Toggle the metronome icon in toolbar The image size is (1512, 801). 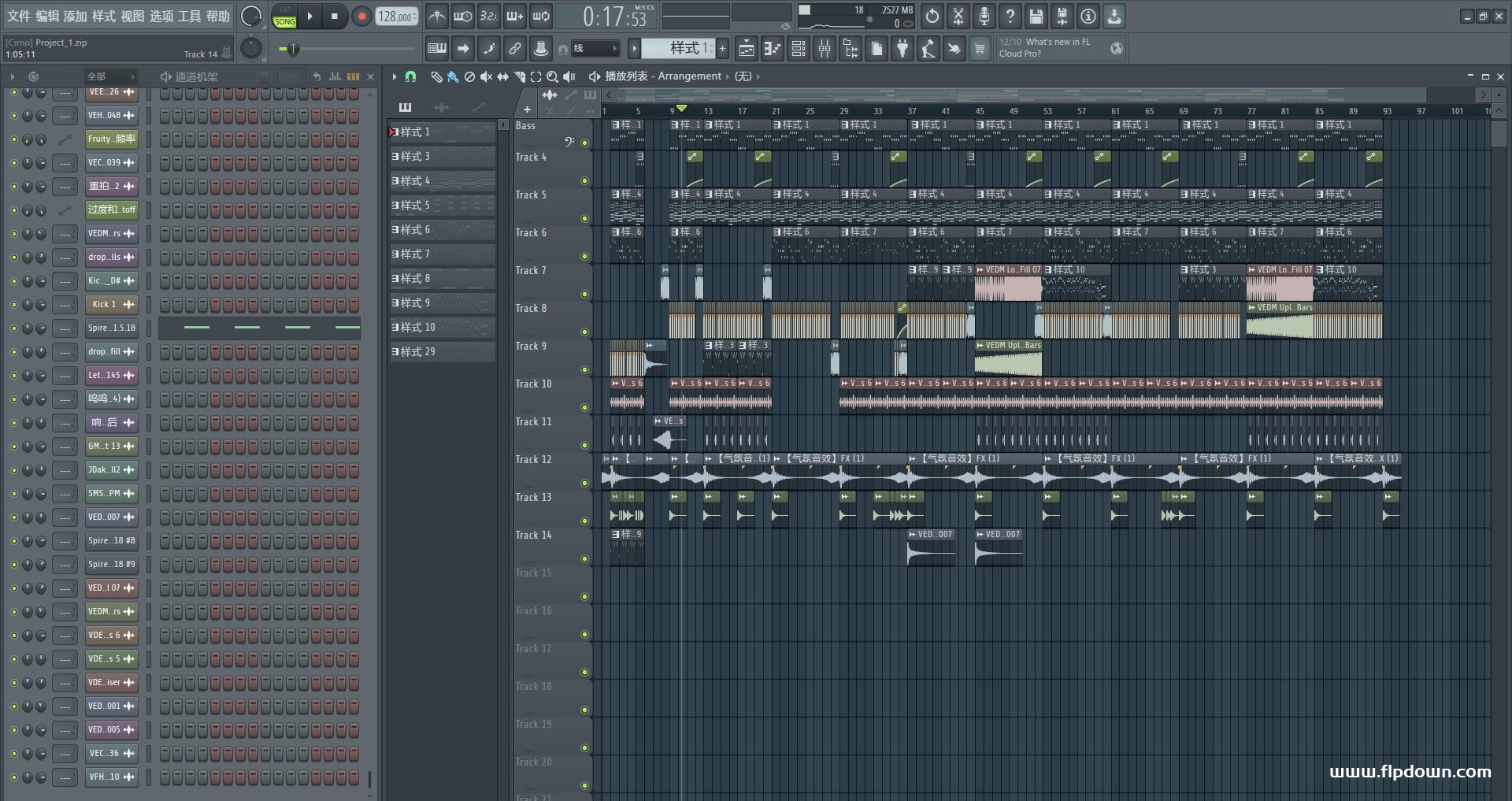point(436,16)
